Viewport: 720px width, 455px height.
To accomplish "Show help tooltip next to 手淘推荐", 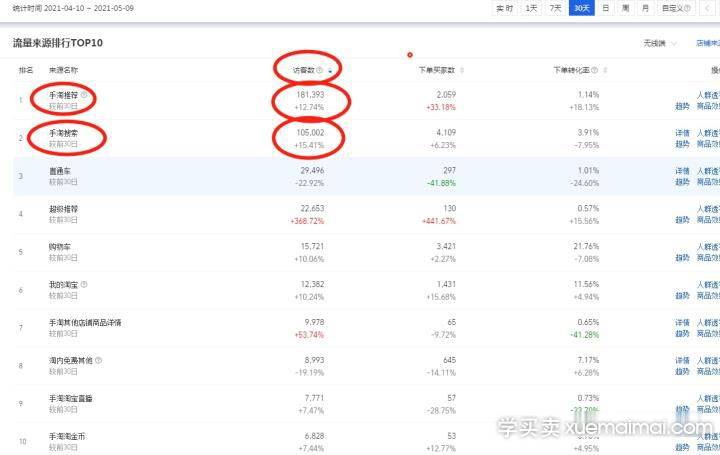I will (84, 95).
